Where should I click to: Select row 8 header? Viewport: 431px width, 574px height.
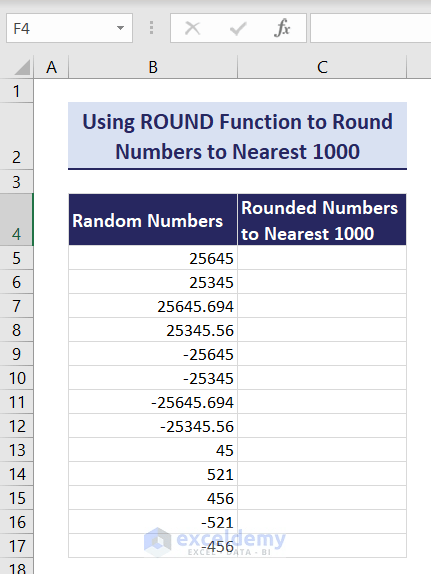click(x=16, y=330)
